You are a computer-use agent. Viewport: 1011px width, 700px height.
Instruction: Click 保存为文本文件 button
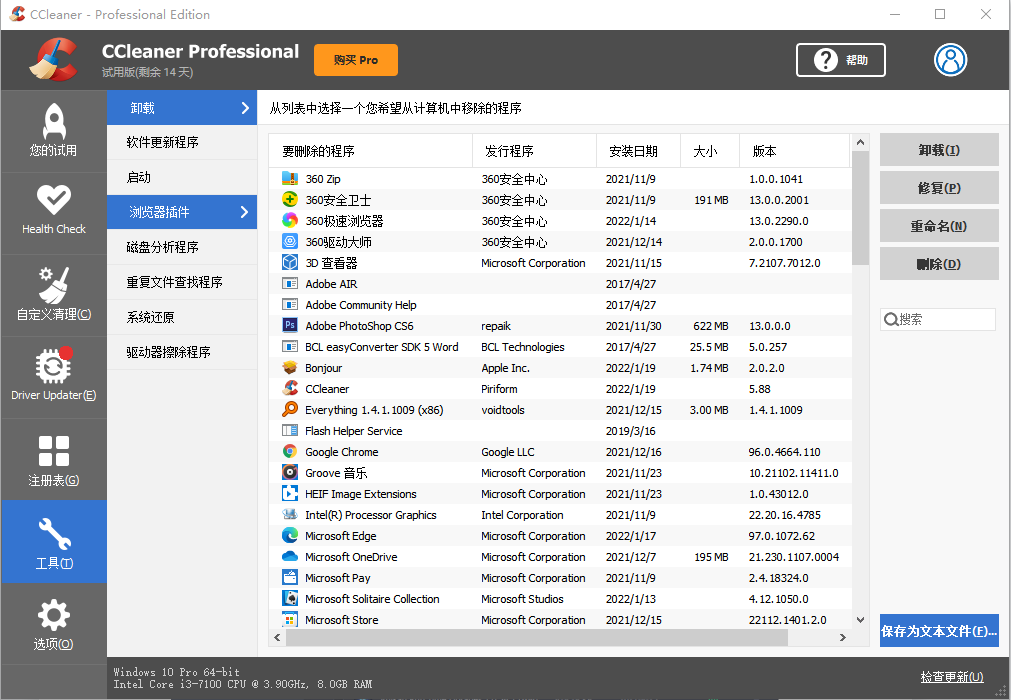click(x=939, y=631)
